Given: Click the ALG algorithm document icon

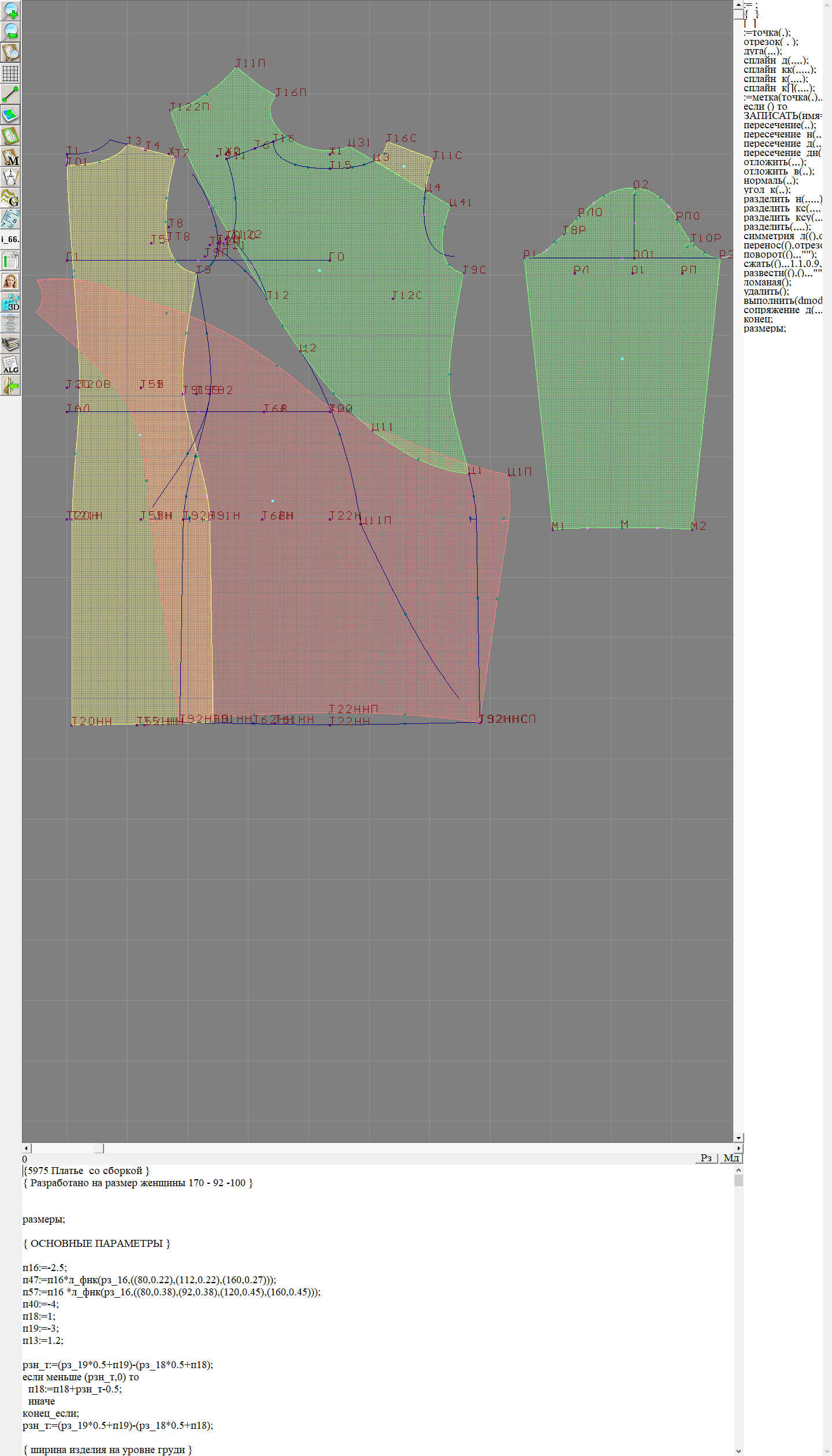Looking at the screenshot, I should click(10, 365).
